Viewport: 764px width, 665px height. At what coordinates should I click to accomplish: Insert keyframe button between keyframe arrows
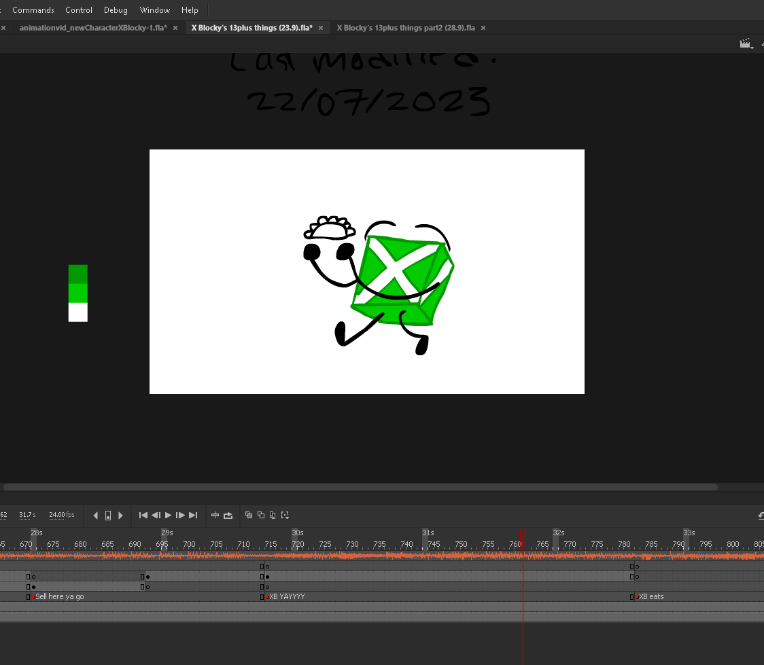tap(108, 515)
